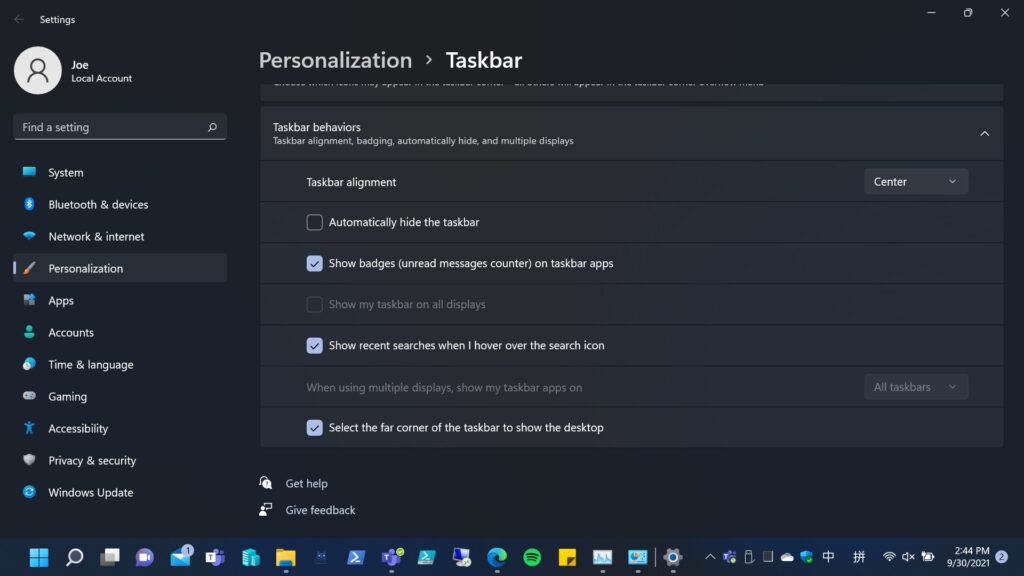Uncheck far corner show desktop option
The image size is (1024, 576).
(315, 428)
